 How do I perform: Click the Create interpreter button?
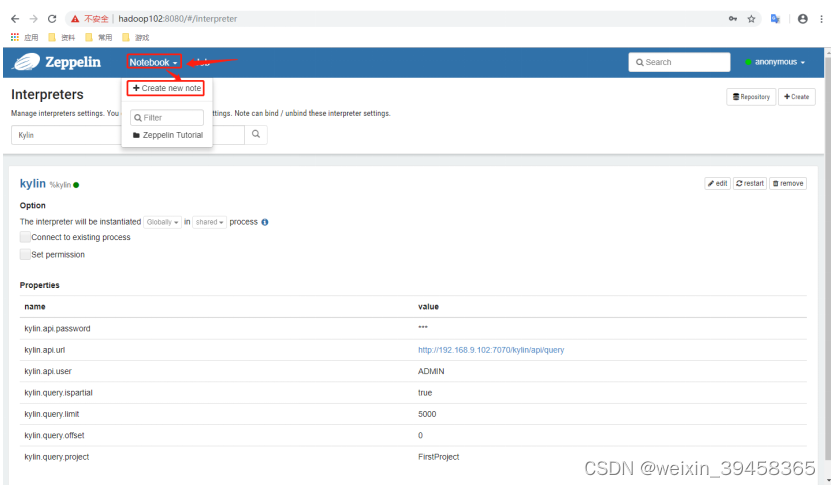tap(797, 97)
